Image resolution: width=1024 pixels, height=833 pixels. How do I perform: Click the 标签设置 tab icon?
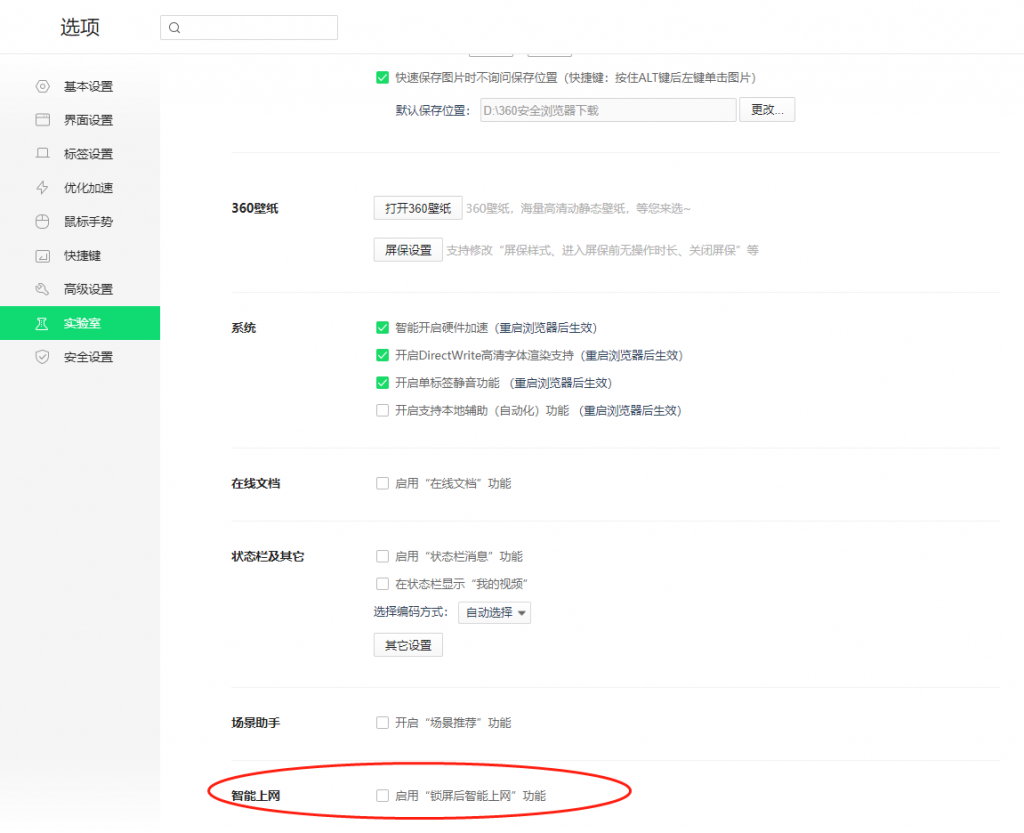pyautogui.click(x=42, y=153)
